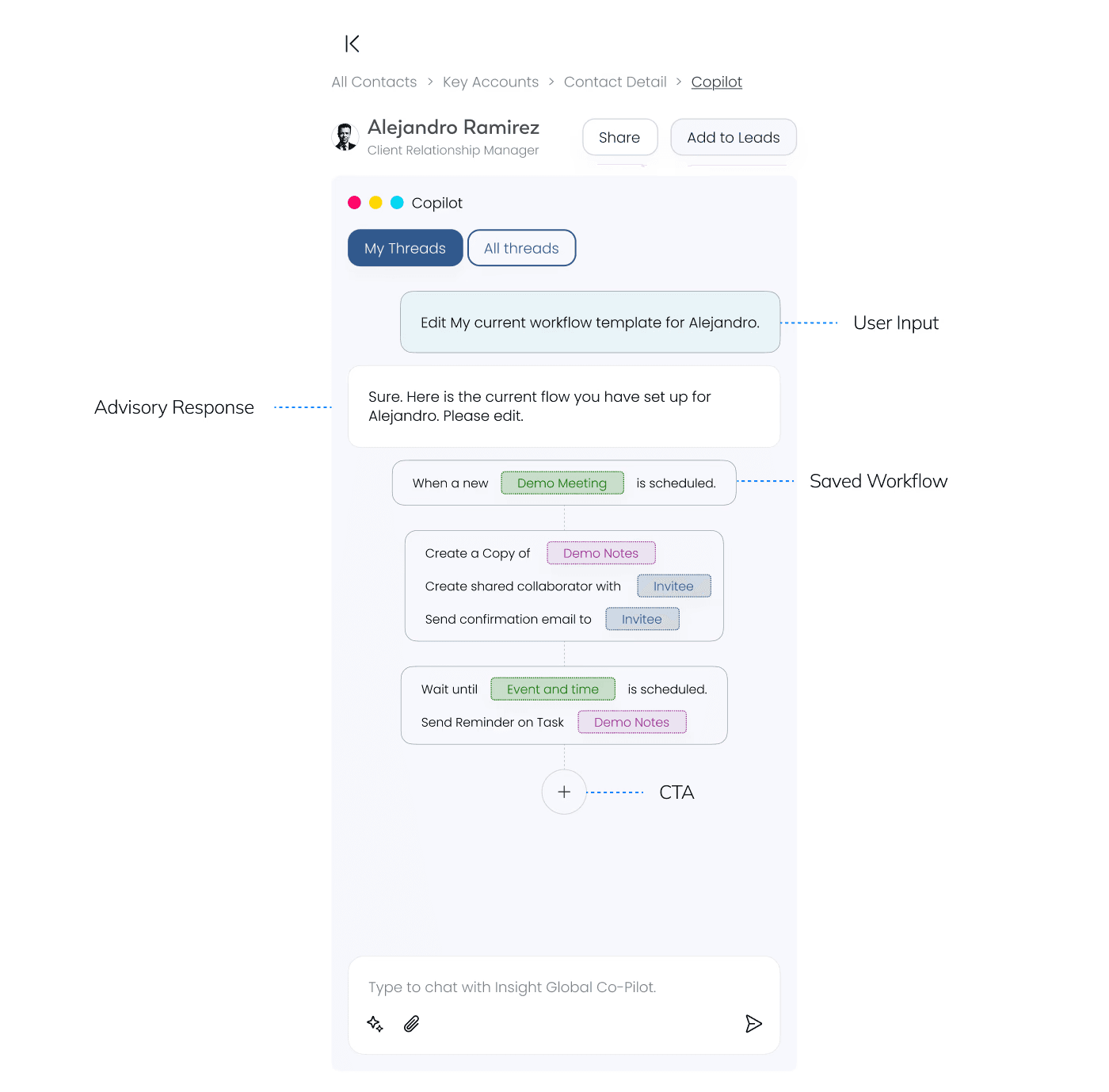This screenshot has height=1092, width=1109.
Task: Click the "Wait until" step text
Action: (449, 689)
